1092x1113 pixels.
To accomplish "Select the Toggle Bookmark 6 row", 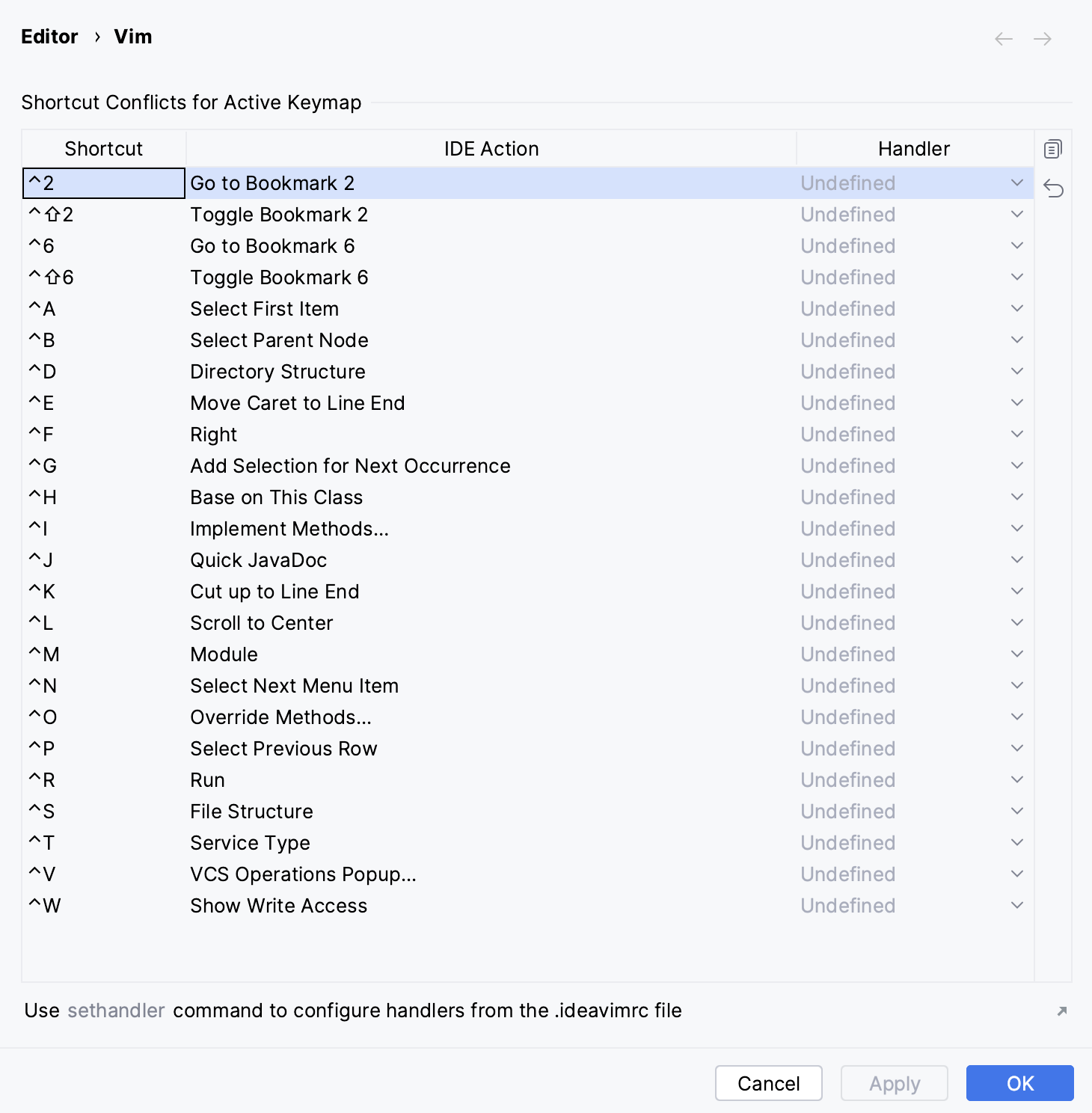I will [x=528, y=278].
